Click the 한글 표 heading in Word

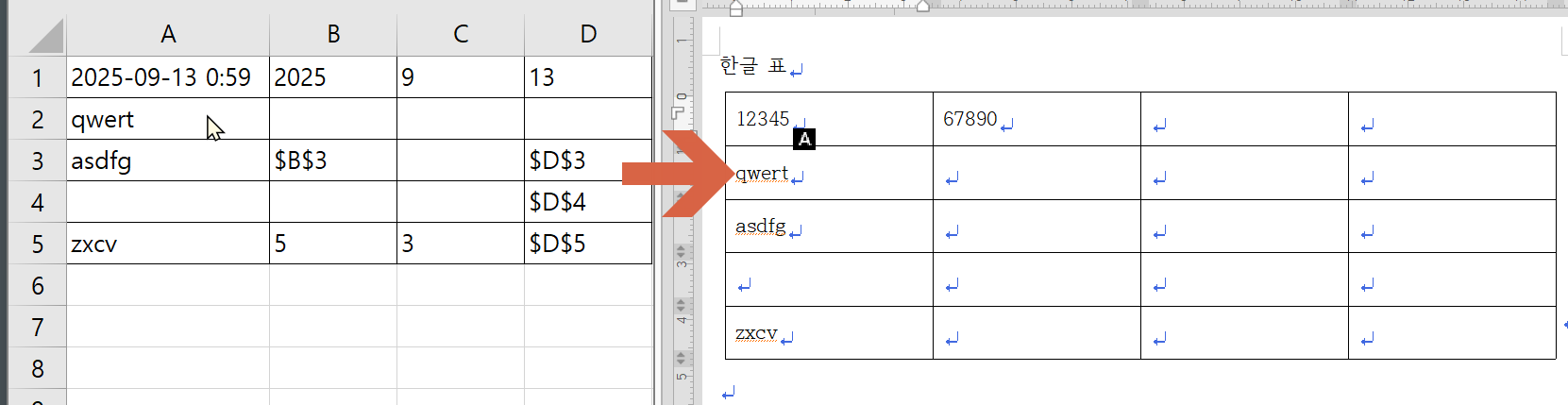752,65
